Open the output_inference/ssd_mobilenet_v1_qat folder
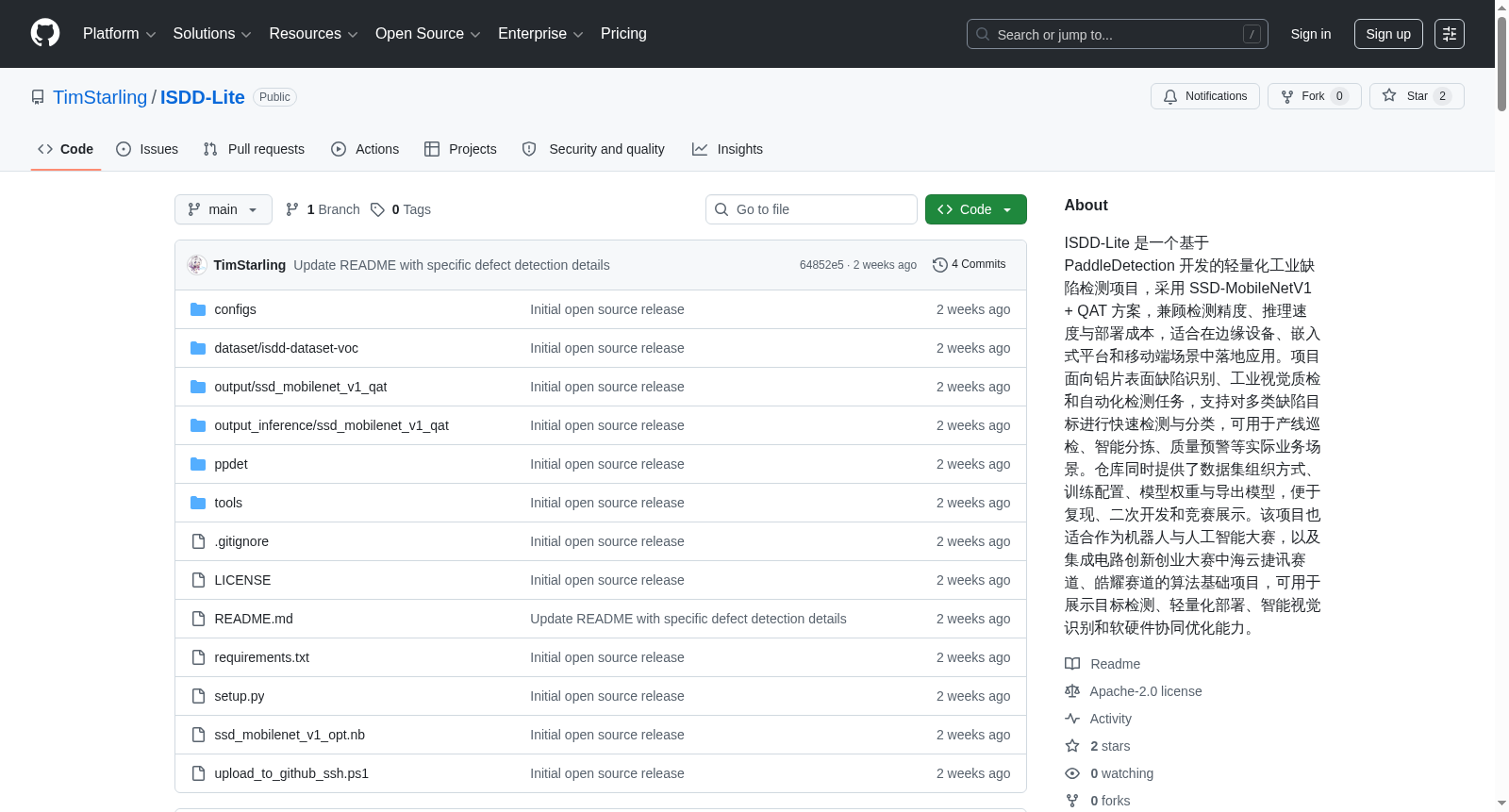The height and width of the screenshot is (812, 1509). point(331,425)
